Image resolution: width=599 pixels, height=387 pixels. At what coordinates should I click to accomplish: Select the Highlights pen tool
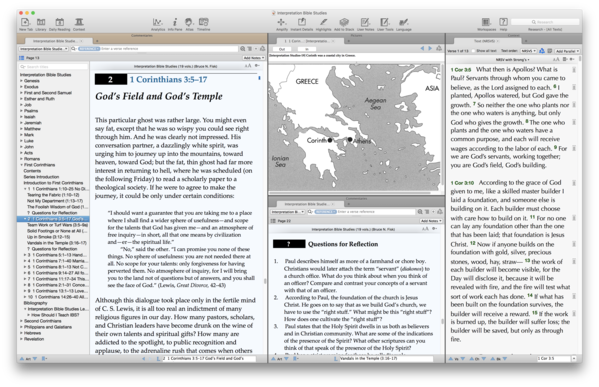click(324, 23)
